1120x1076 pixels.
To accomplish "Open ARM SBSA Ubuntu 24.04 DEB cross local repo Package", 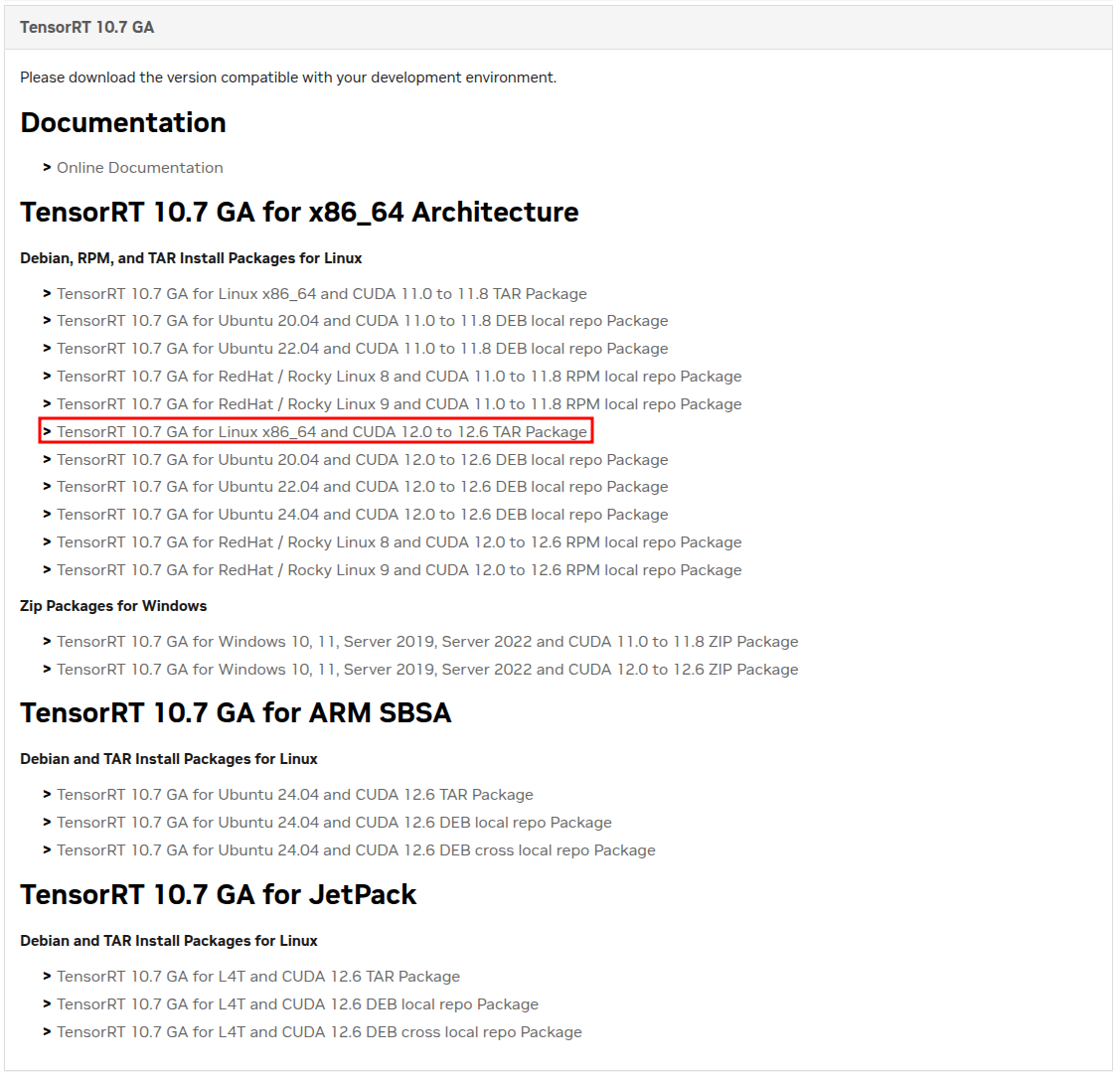I will [357, 851].
